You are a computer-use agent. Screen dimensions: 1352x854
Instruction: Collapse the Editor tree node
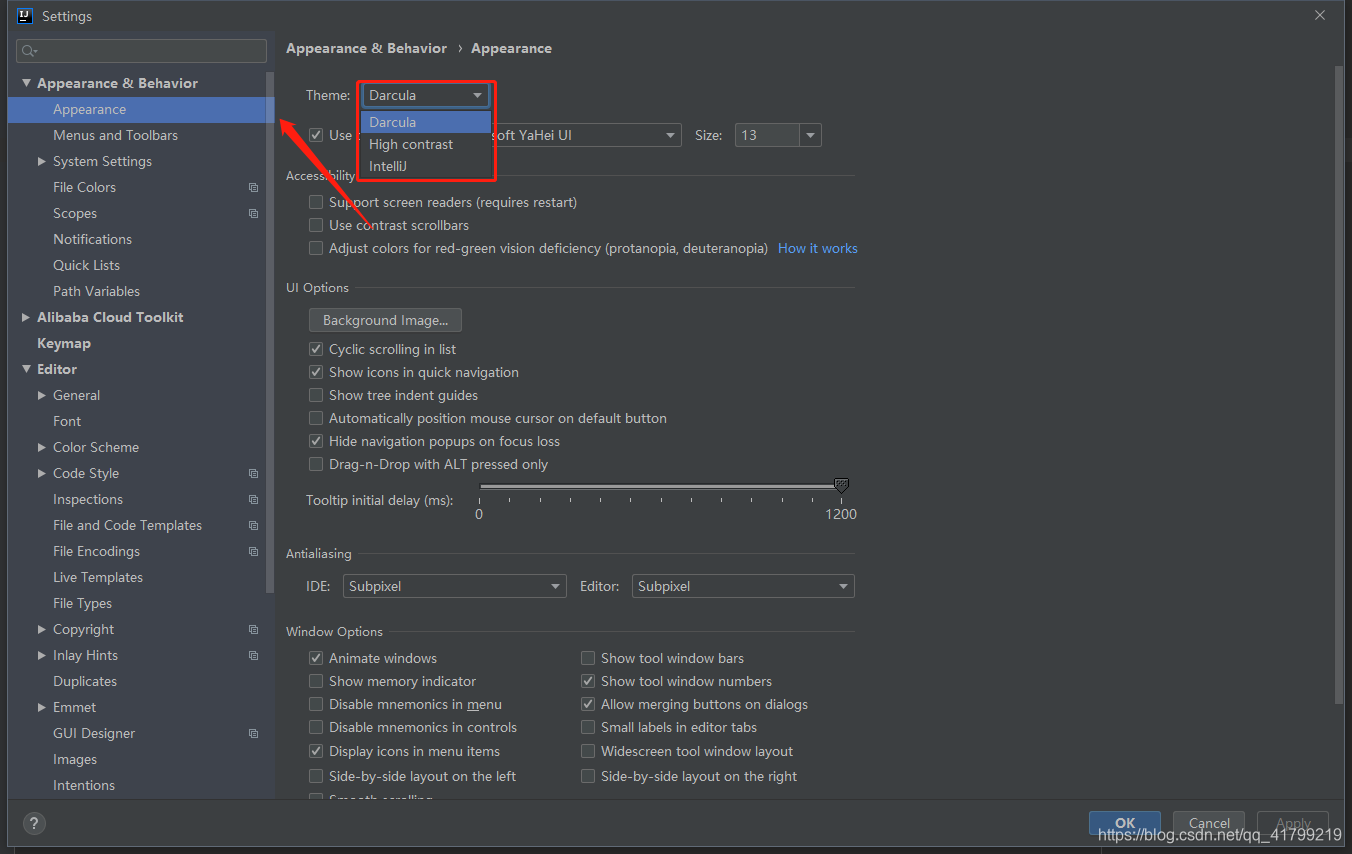click(x=26, y=369)
